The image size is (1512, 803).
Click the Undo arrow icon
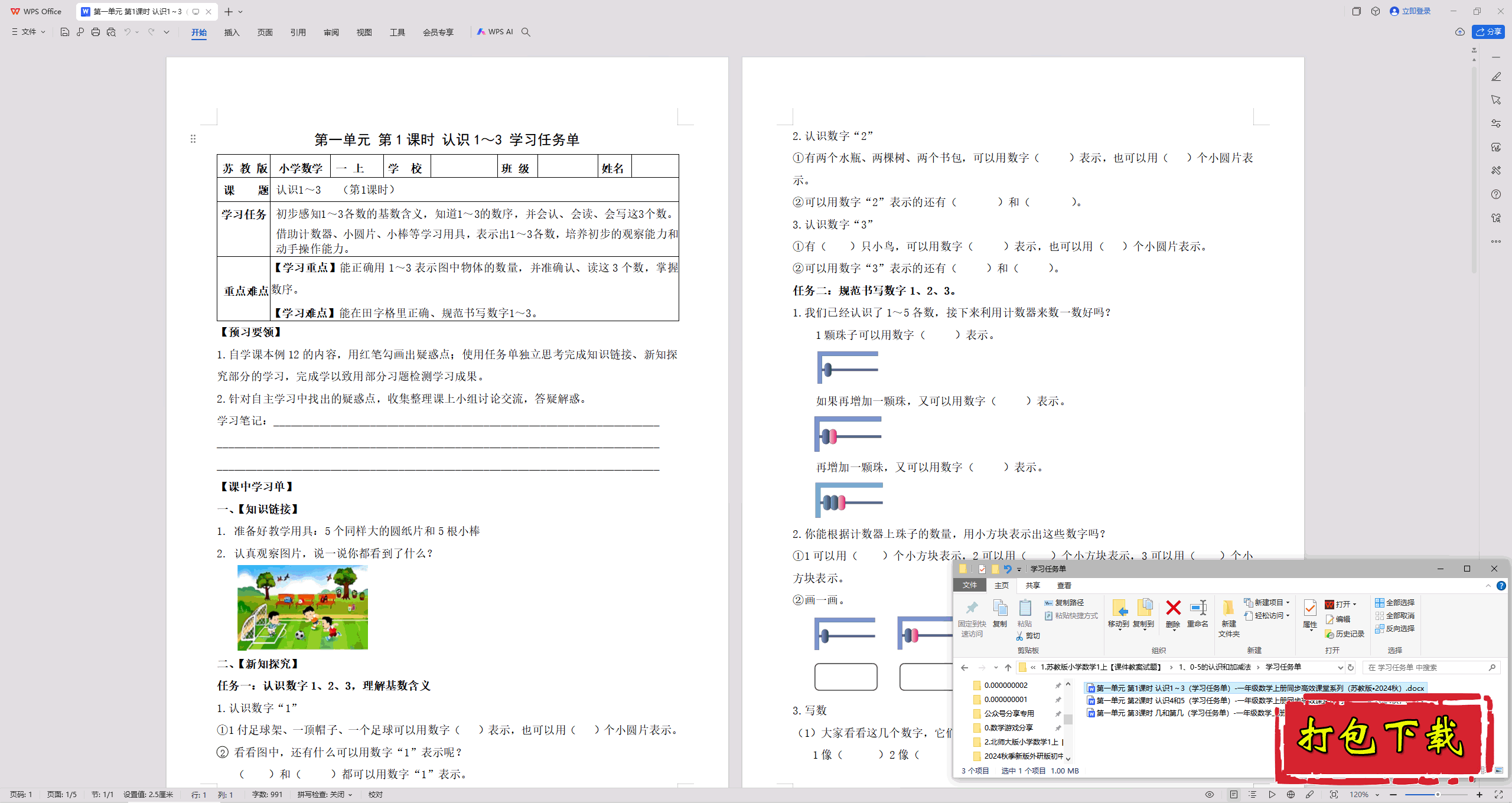pos(127,32)
